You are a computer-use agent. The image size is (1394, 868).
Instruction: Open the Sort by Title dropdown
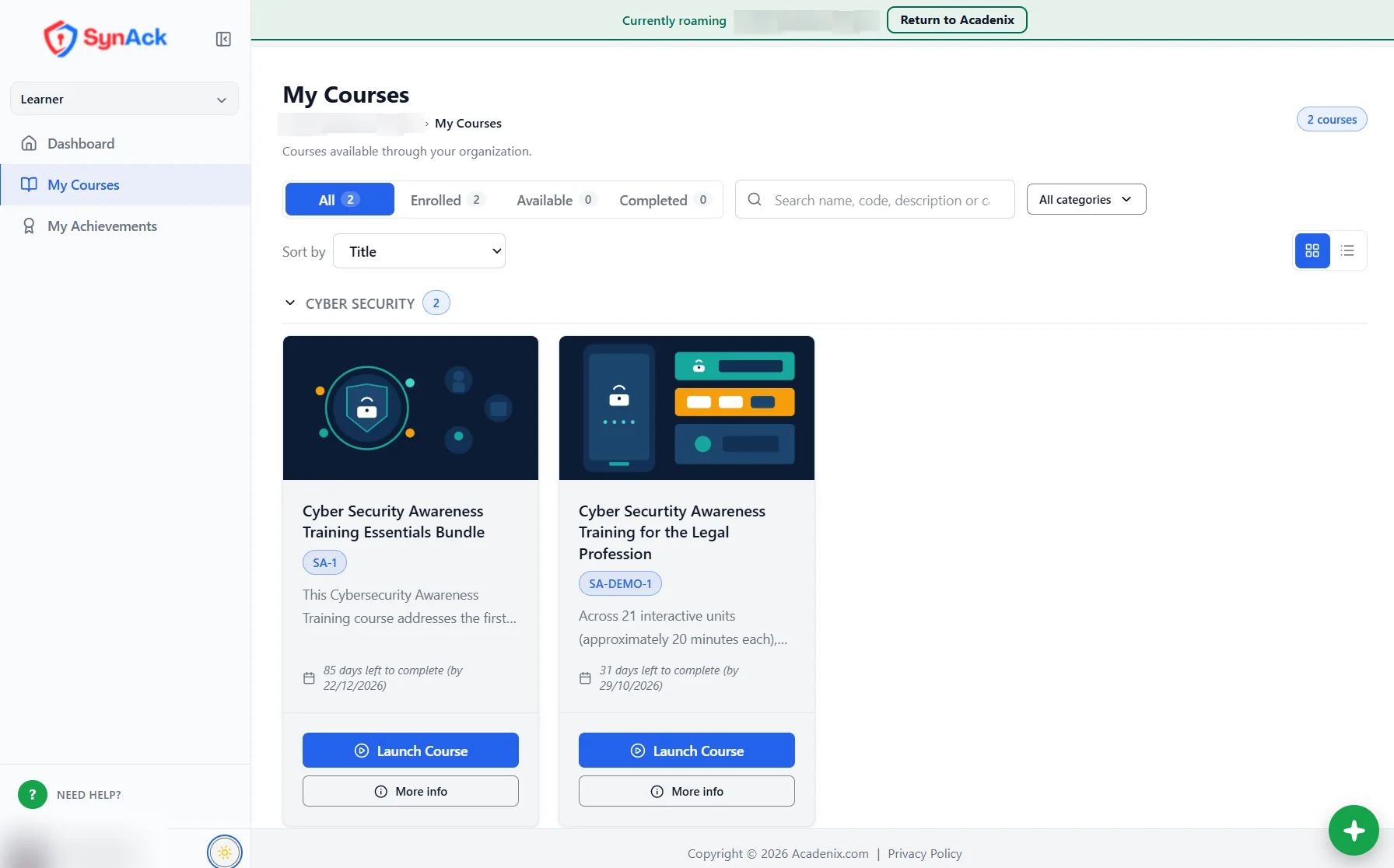419,251
